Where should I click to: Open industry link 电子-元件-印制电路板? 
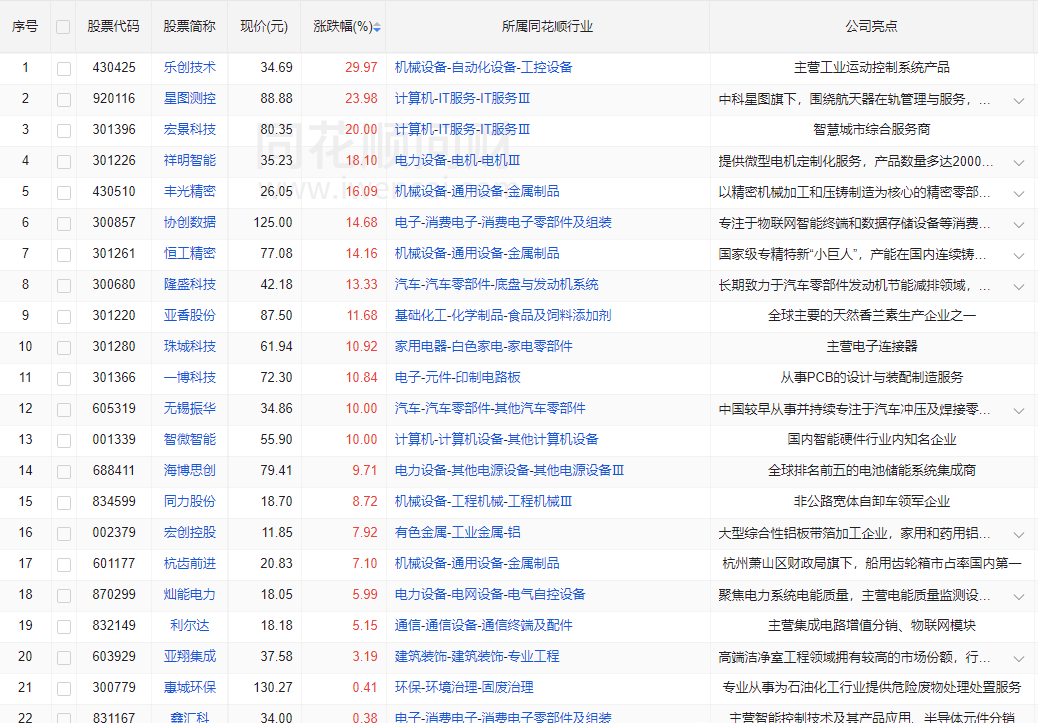(457, 377)
